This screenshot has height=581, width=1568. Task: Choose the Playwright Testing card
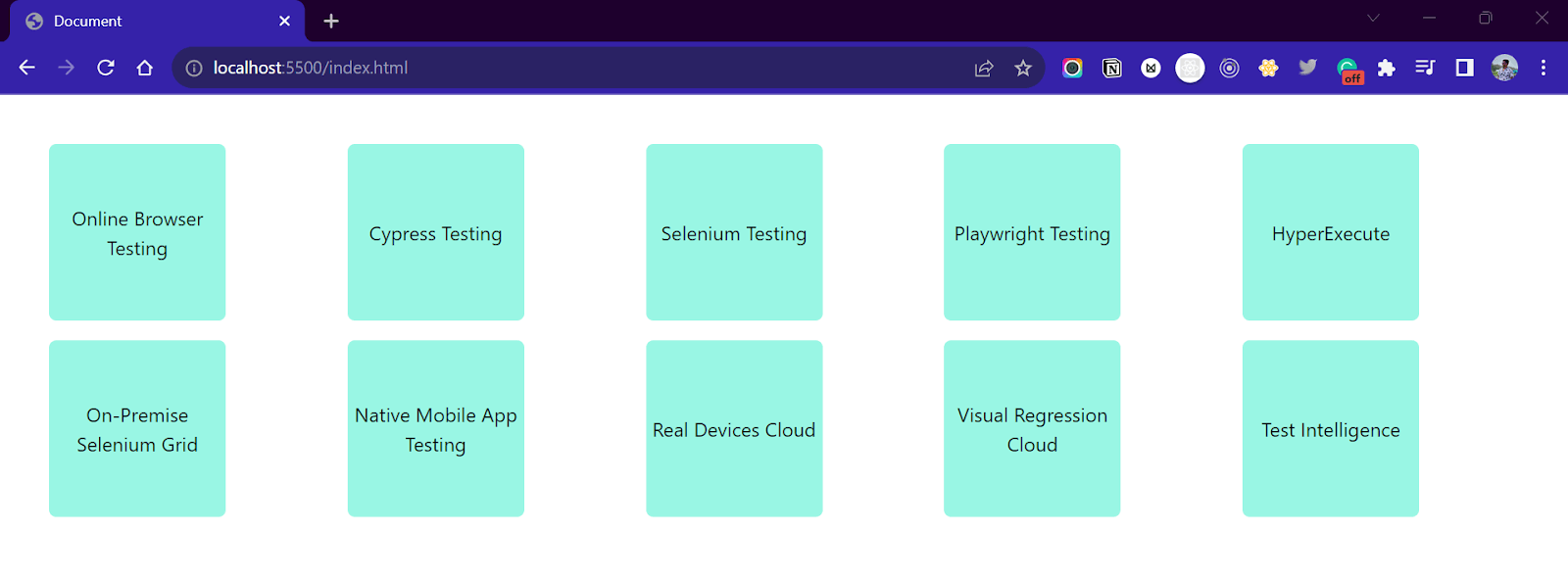(1032, 232)
